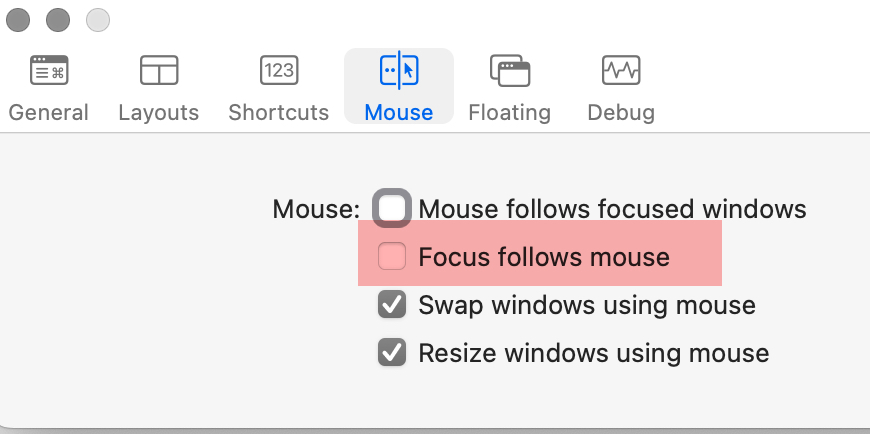Switch to the Layouts tab label
The height and width of the screenshot is (434, 870).
[159, 113]
